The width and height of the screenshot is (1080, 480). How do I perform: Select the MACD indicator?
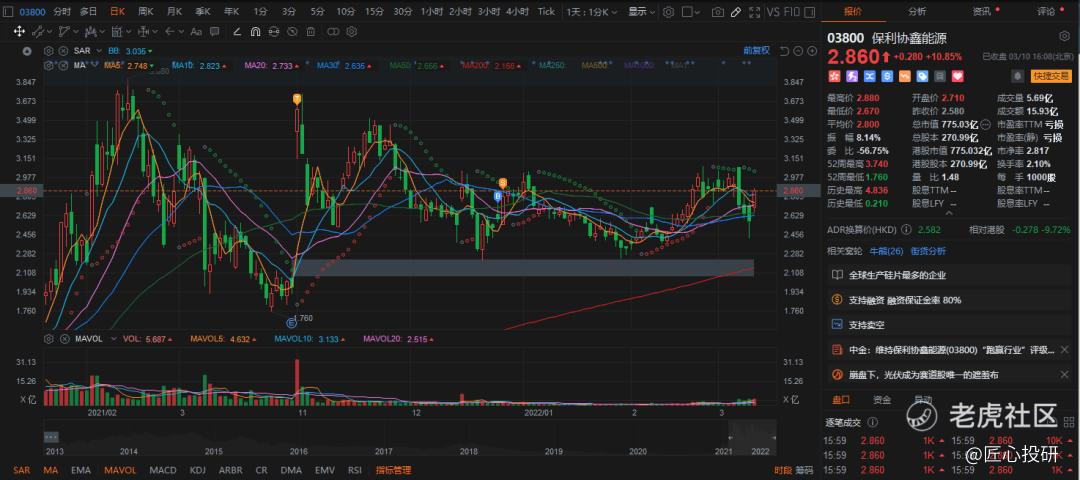click(x=163, y=470)
